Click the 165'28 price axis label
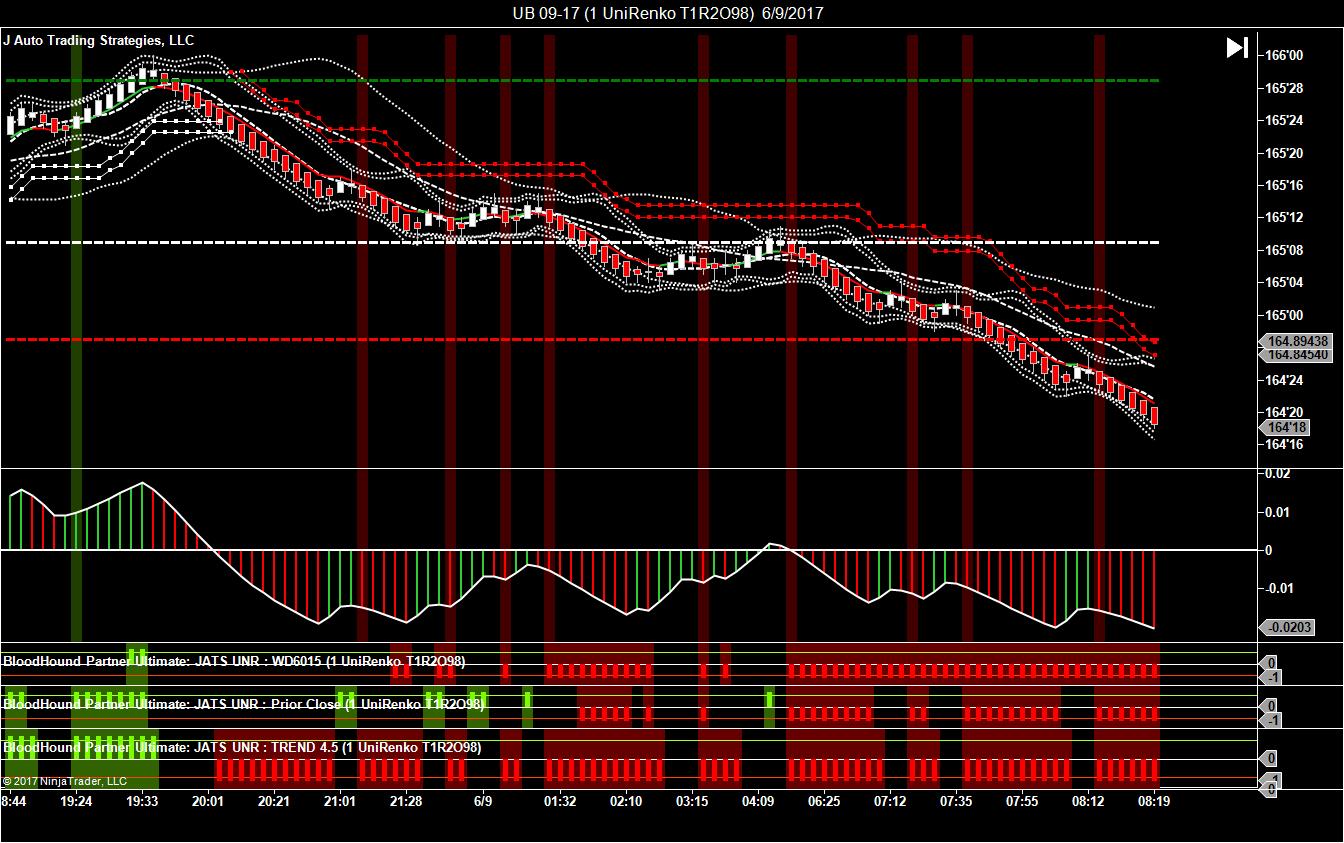 coord(1284,89)
